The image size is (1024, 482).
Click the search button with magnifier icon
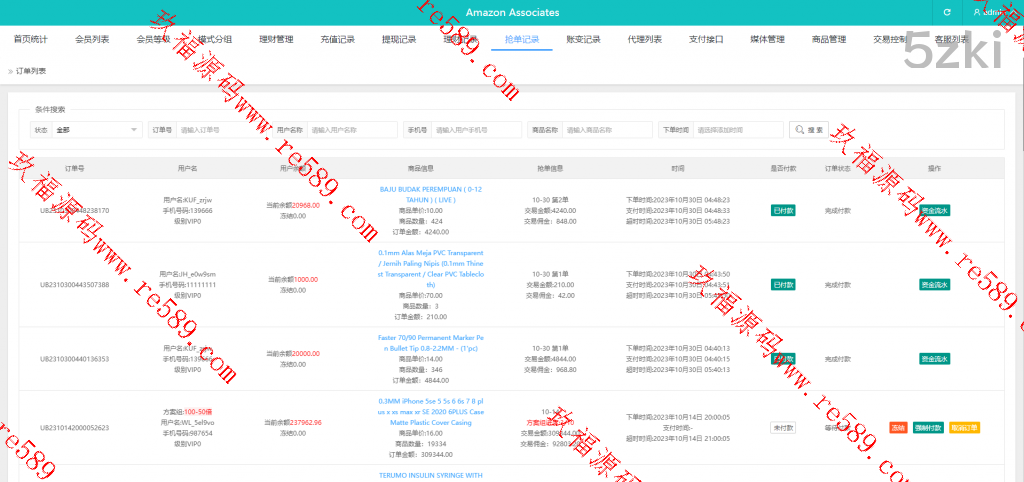[810, 130]
